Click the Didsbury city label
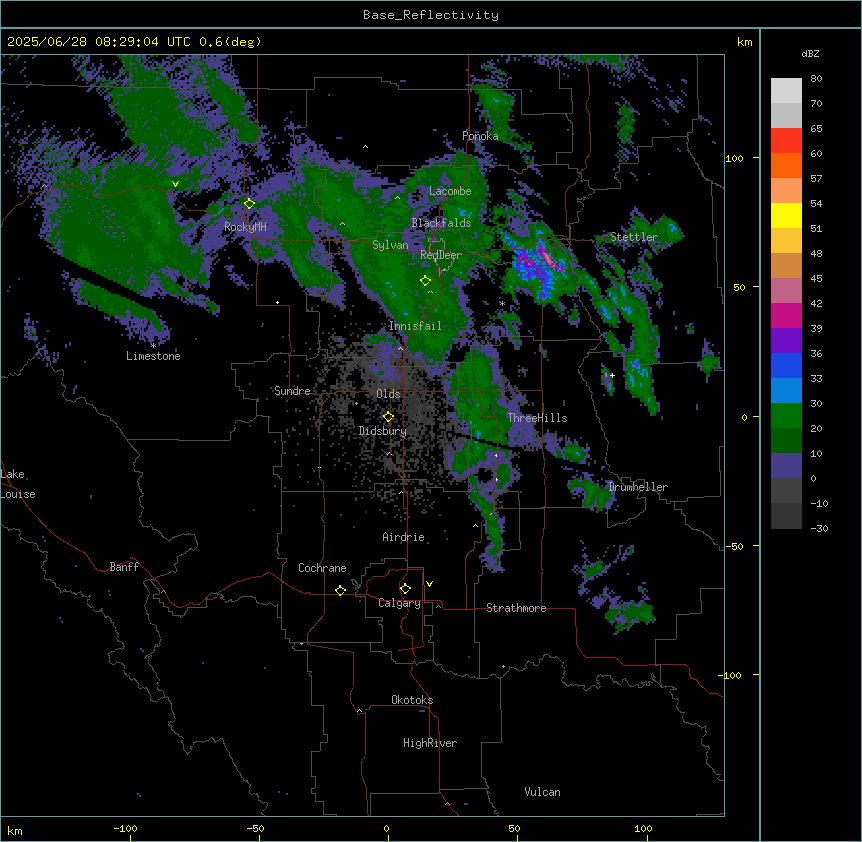Image resolution: width=862 pixels, height=842 pixels. coord(383,431)
